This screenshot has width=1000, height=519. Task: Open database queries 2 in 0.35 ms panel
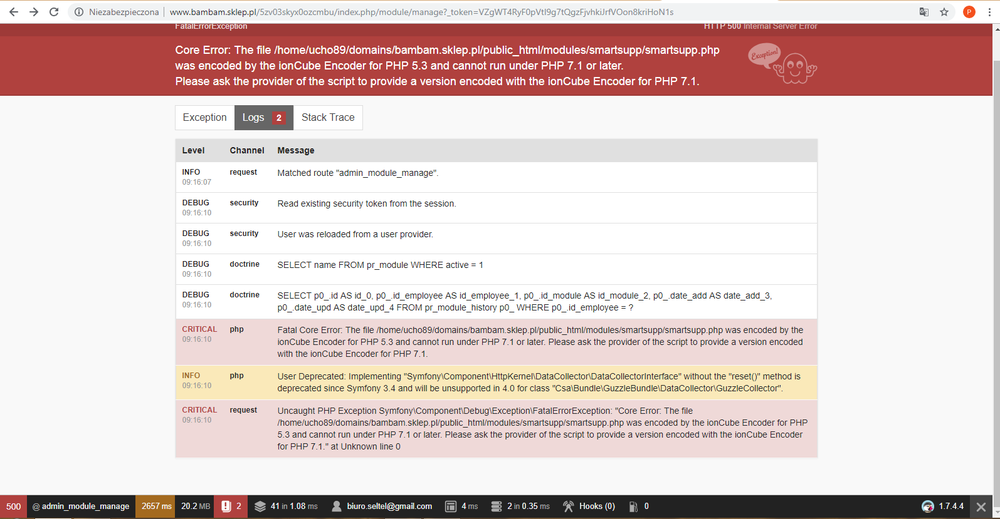522,506
